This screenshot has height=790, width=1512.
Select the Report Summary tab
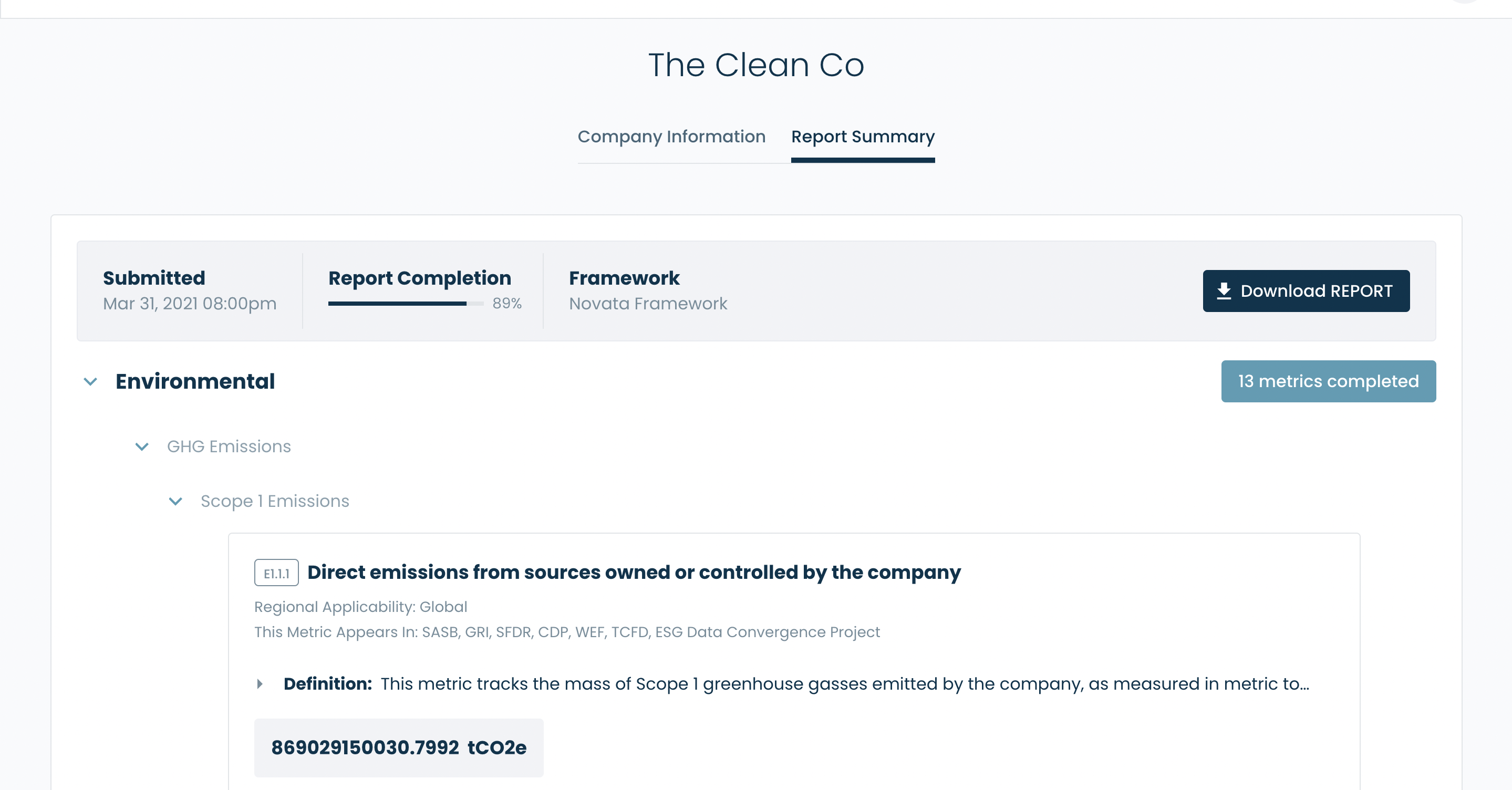[862, 137]
